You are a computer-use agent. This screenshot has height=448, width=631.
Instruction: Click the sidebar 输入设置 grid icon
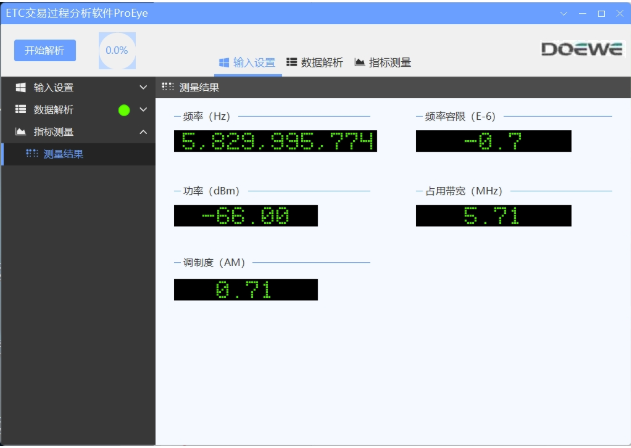click(x=20, y=88)
